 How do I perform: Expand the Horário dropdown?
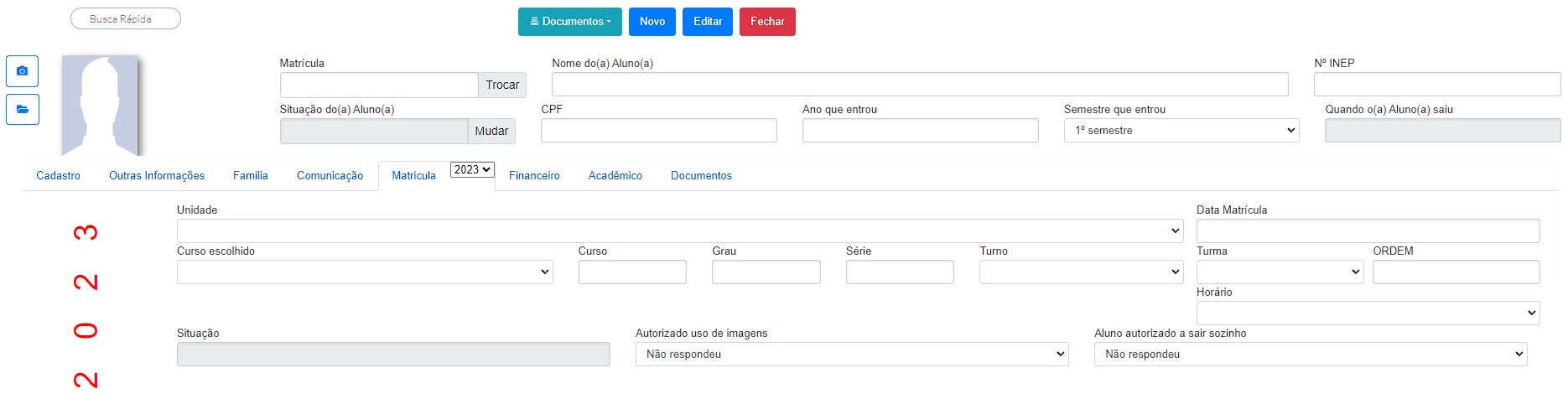point(1368,313)
